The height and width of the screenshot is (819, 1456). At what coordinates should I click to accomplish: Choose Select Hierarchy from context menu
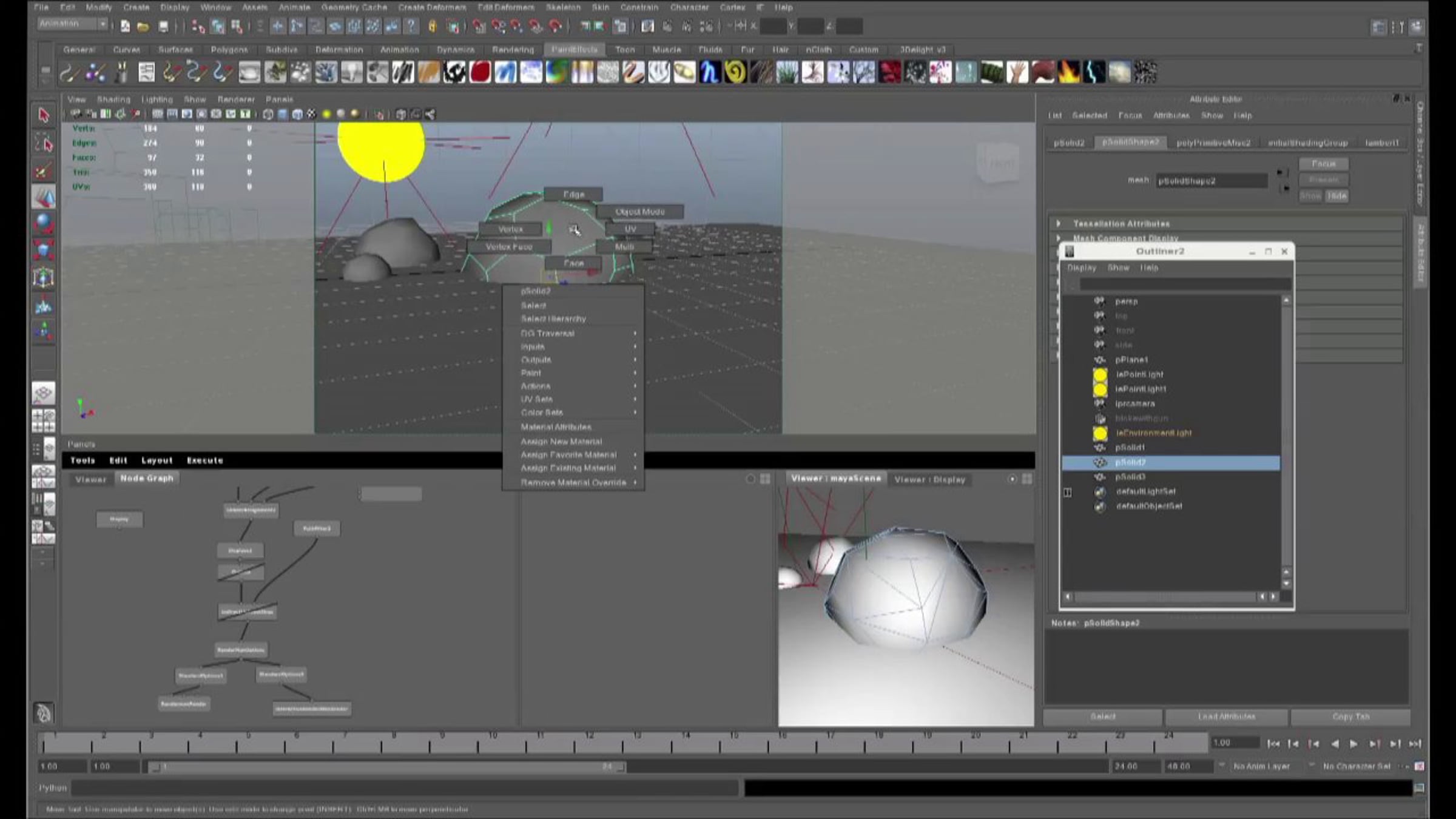coord(553,319)
